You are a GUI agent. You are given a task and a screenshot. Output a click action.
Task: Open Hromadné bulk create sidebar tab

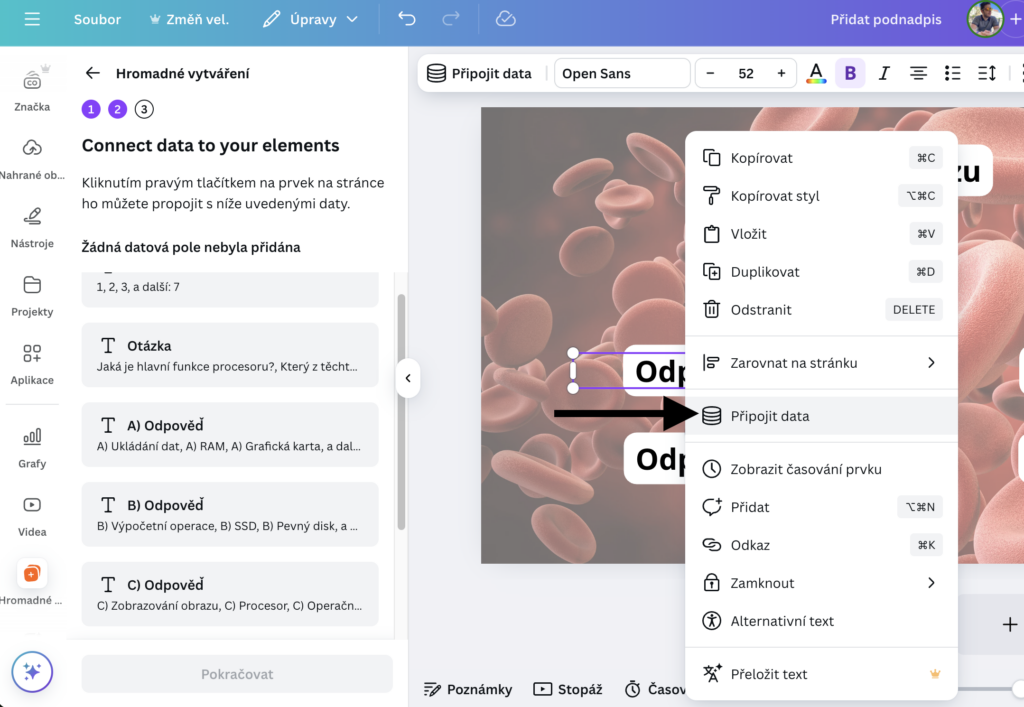click(x=32, y=583)
